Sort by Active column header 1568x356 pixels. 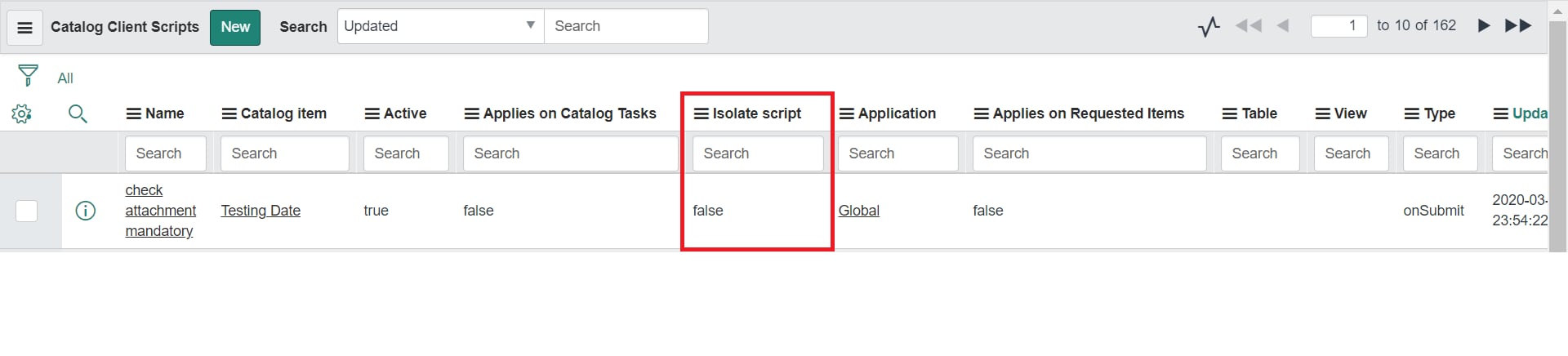(x=405, y=113)
